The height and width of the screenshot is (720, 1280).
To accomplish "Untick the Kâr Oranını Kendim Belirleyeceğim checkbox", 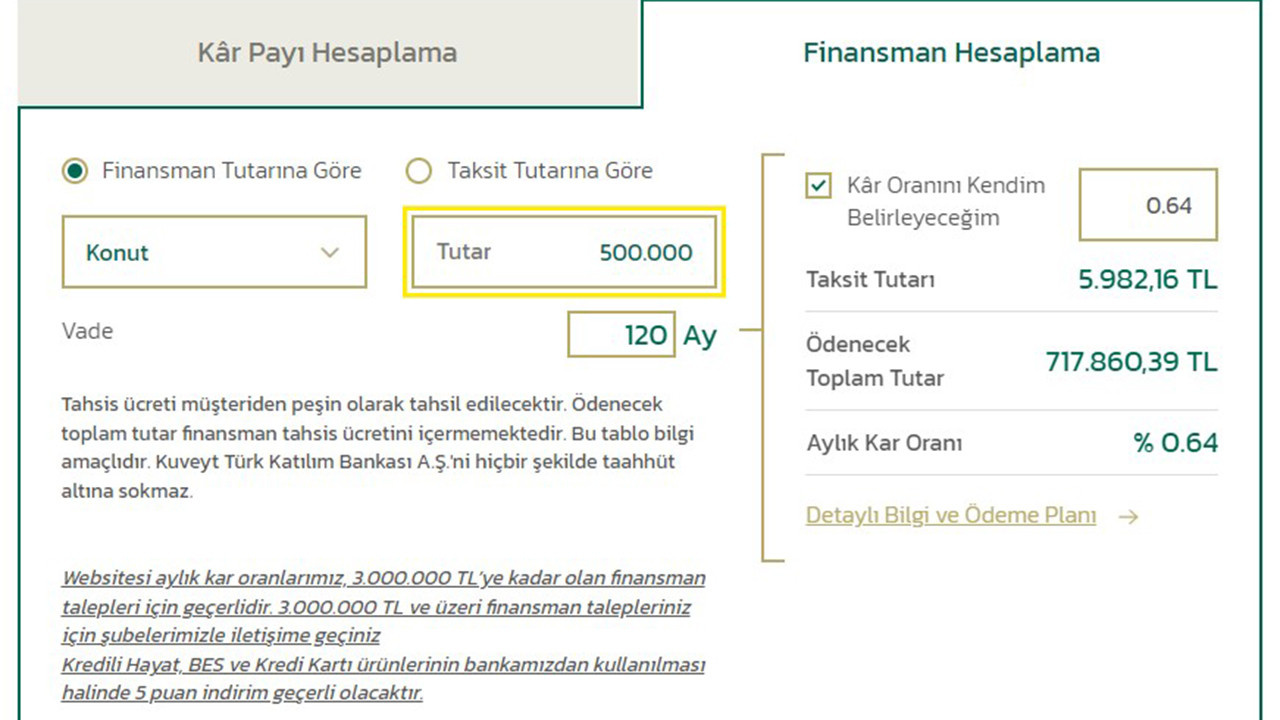I will point(818,186).
